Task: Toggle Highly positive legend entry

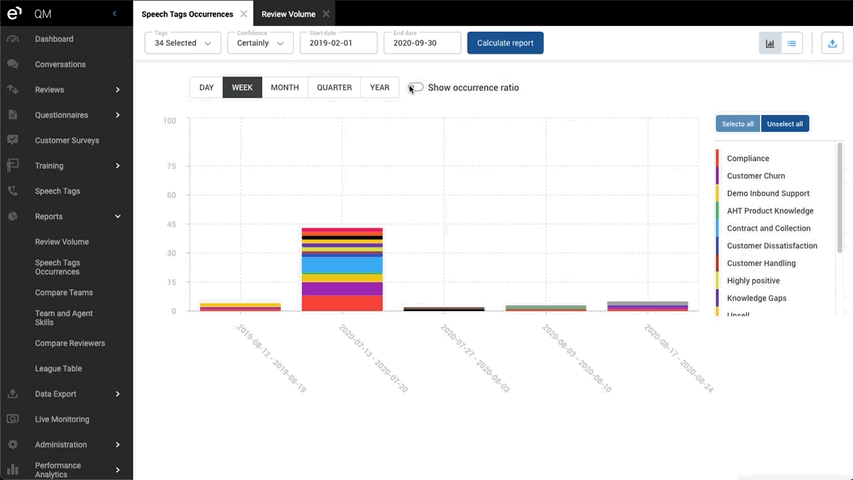Action: 753,280
